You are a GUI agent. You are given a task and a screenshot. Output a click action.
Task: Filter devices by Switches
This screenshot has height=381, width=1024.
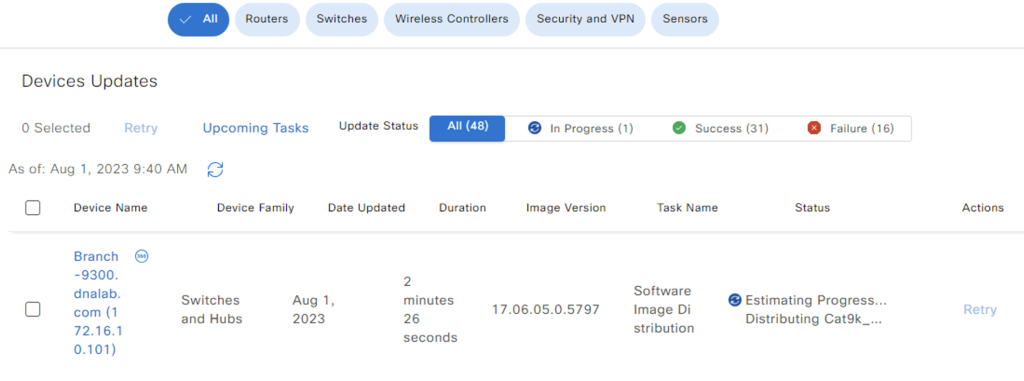click(x=342, y=20)
